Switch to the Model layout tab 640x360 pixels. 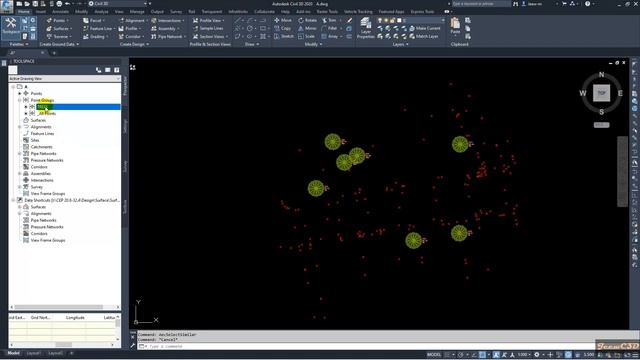coord(13,353)
